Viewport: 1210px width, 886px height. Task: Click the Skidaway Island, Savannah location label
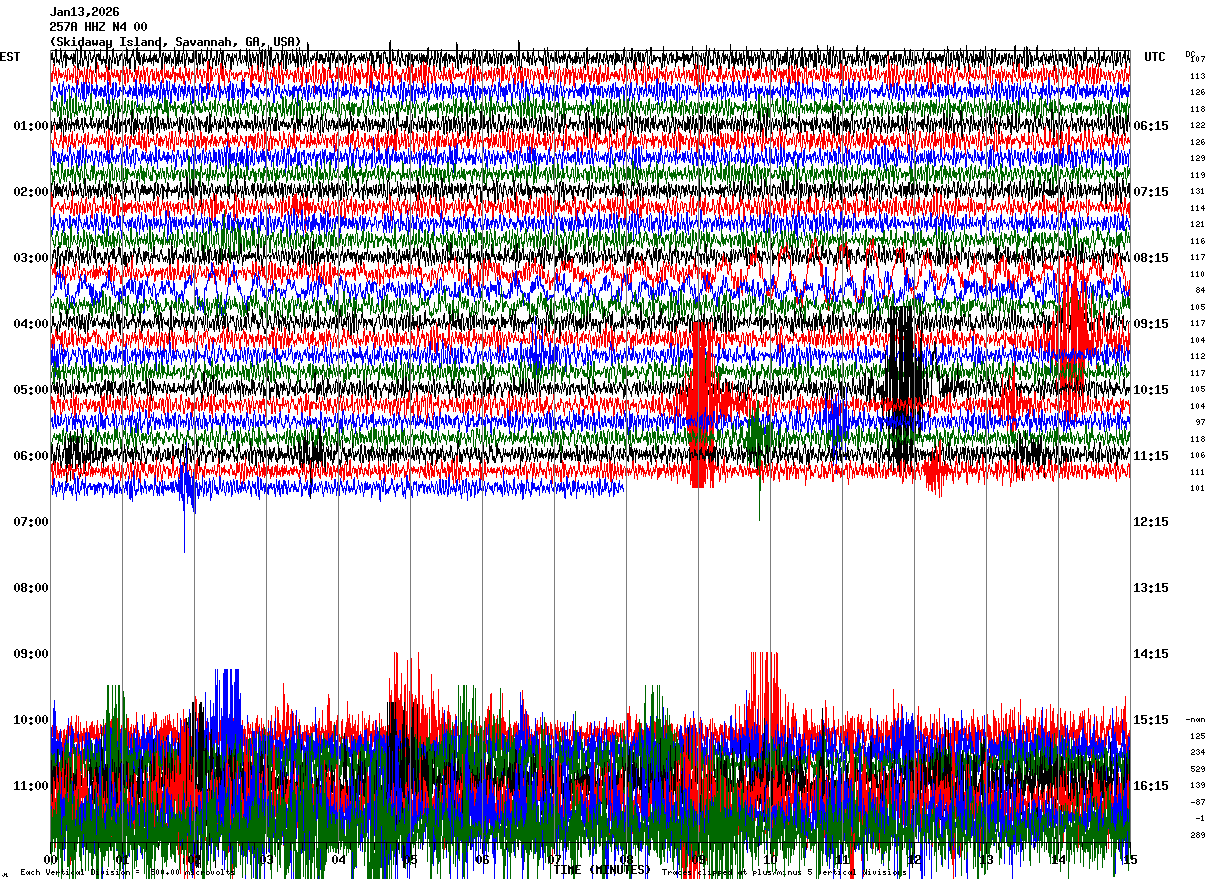click(175, 42)
